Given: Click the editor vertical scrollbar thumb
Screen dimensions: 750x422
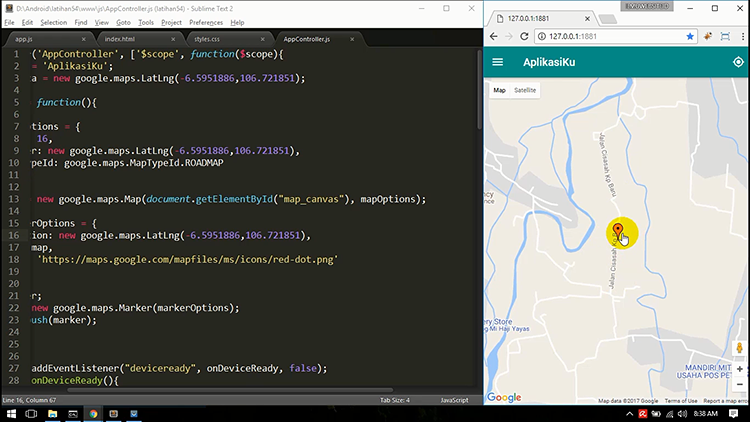Looking at the screenshot, I should 480,89.
